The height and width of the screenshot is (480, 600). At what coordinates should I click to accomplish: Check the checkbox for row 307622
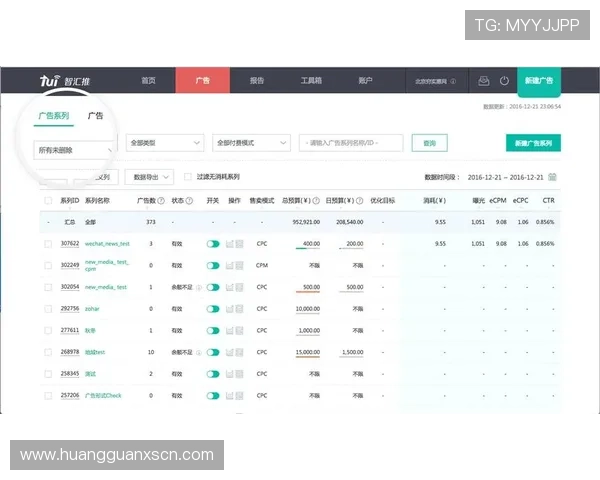[x=48, y=244]
